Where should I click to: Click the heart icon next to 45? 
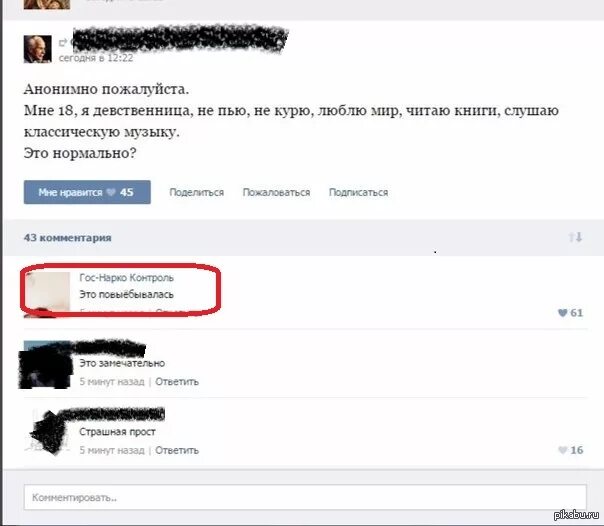111,192
